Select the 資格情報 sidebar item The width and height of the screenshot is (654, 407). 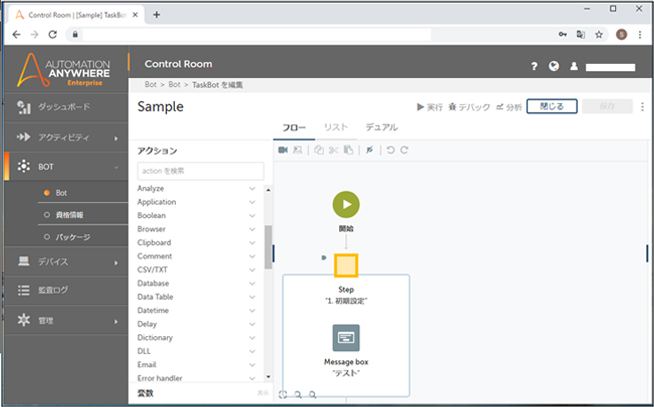tap(69, 214)
